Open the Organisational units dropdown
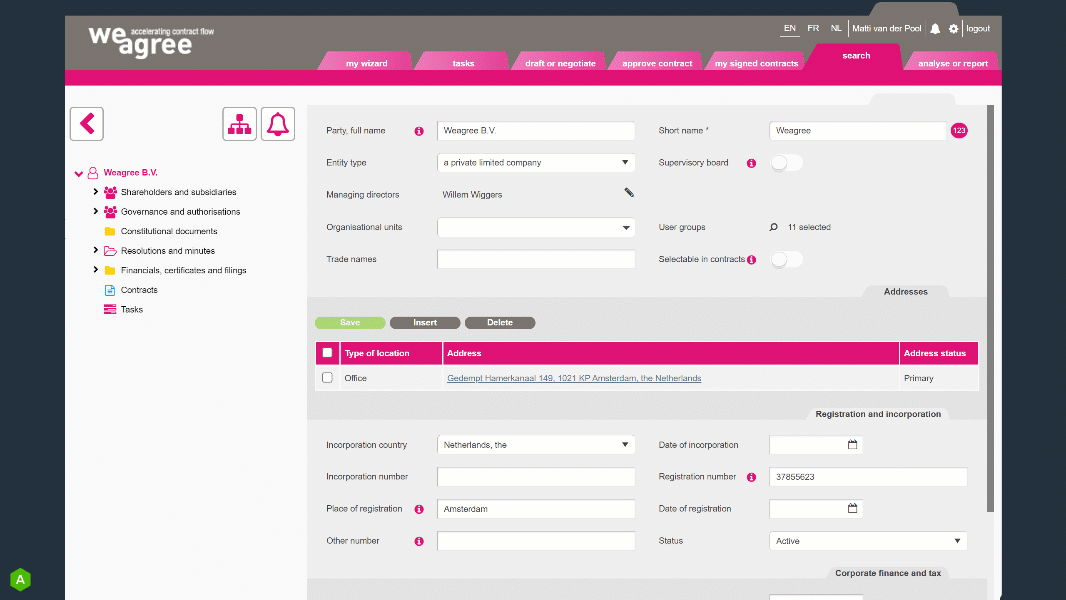This screenshot has width=1066, height=600. (x=536, y=227)
